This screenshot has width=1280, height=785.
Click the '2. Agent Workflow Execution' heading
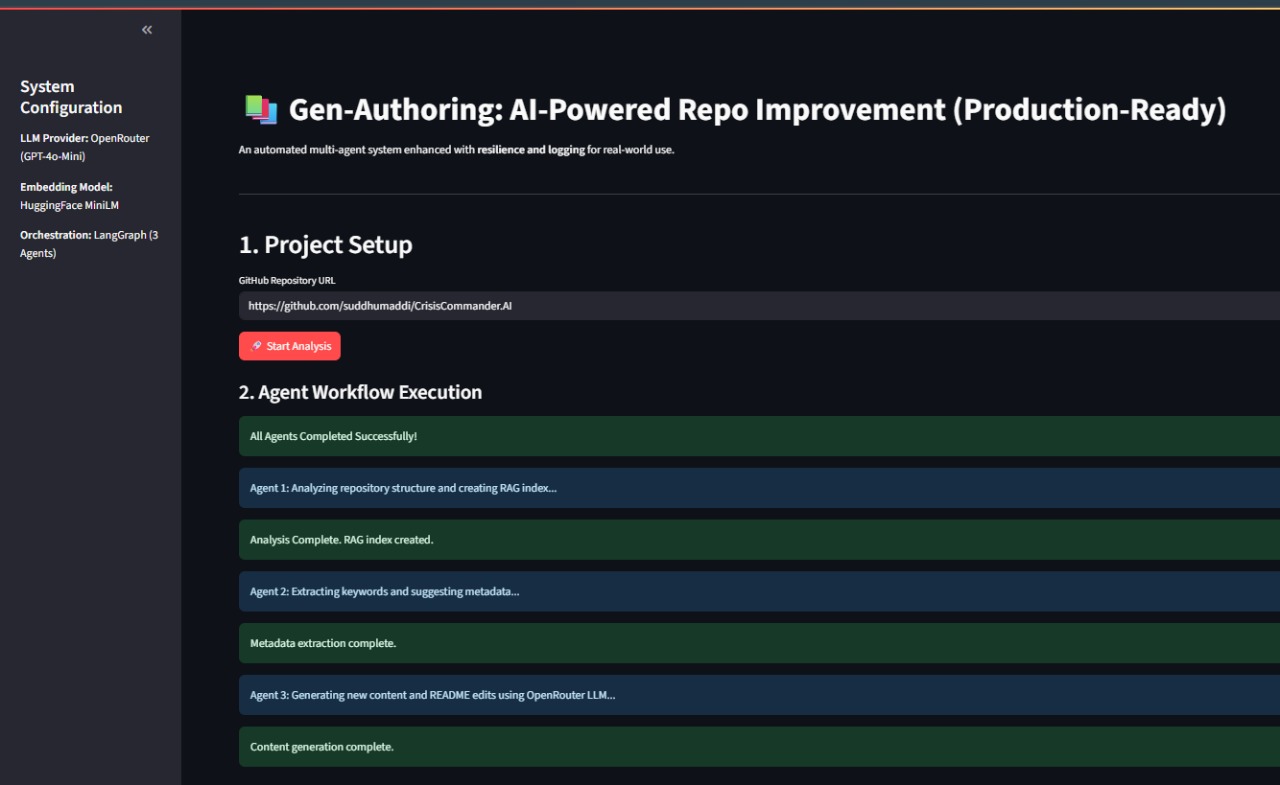[x=360, y=392]
